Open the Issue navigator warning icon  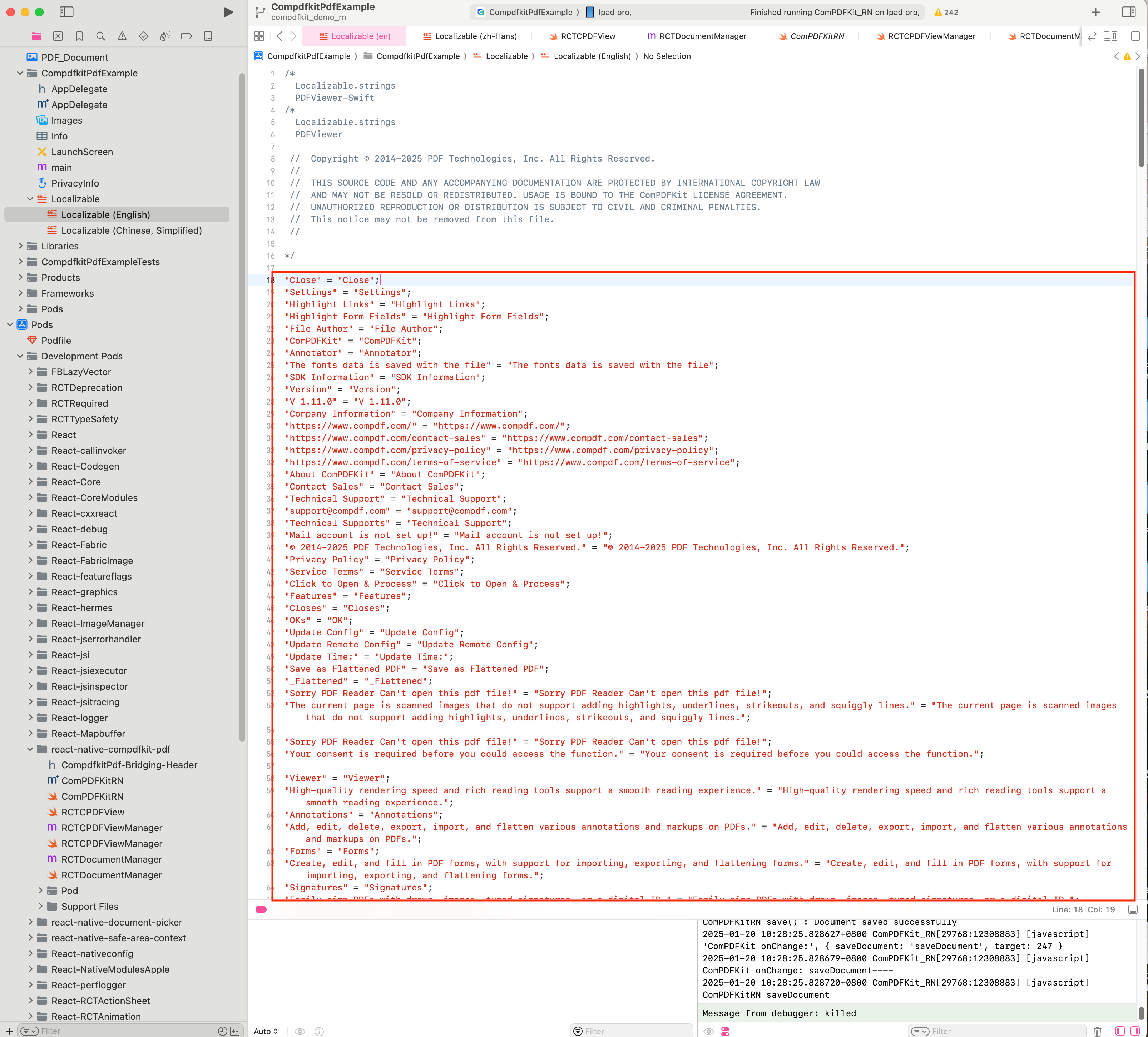point(122,36)
